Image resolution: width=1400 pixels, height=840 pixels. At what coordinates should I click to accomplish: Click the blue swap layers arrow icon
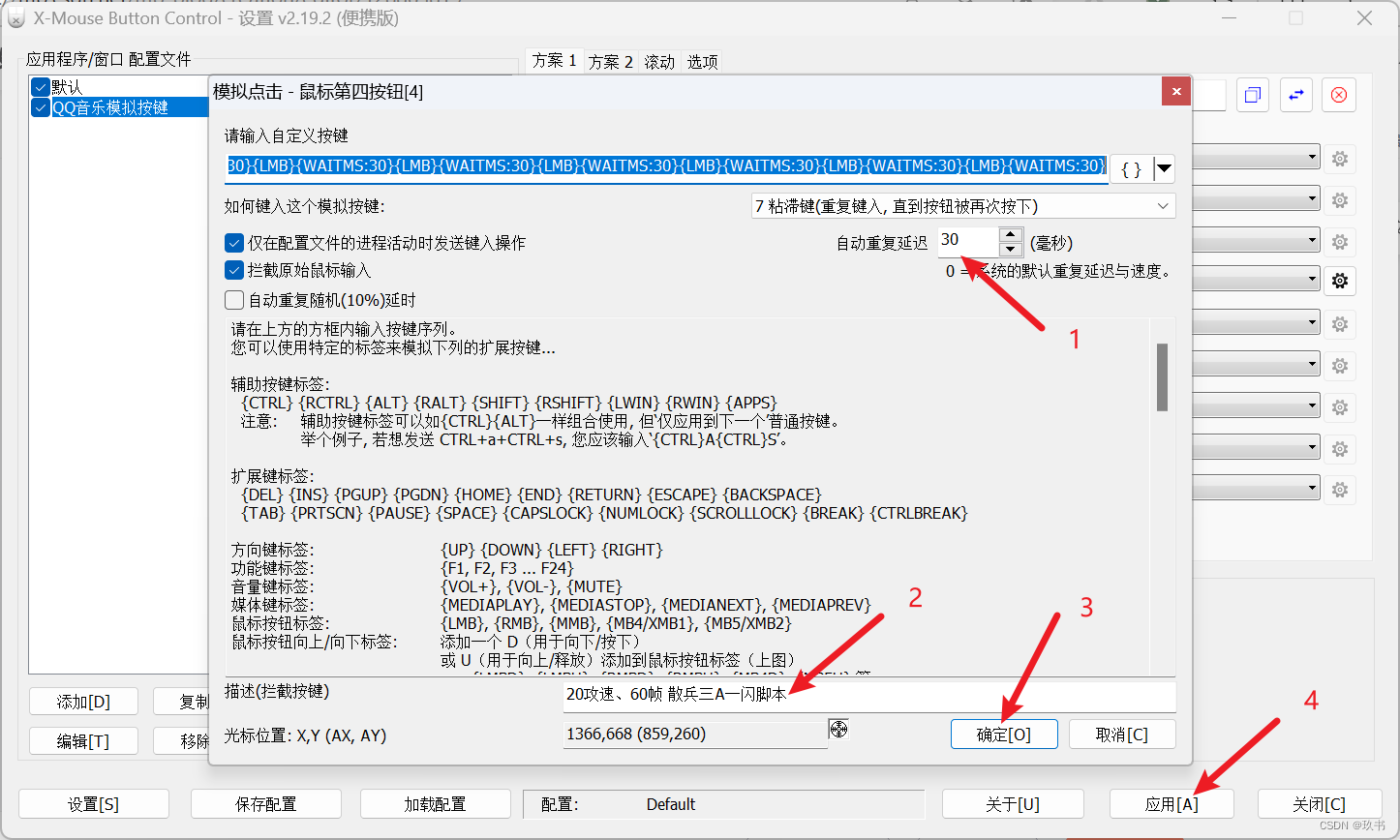(x=1295, y=94)
